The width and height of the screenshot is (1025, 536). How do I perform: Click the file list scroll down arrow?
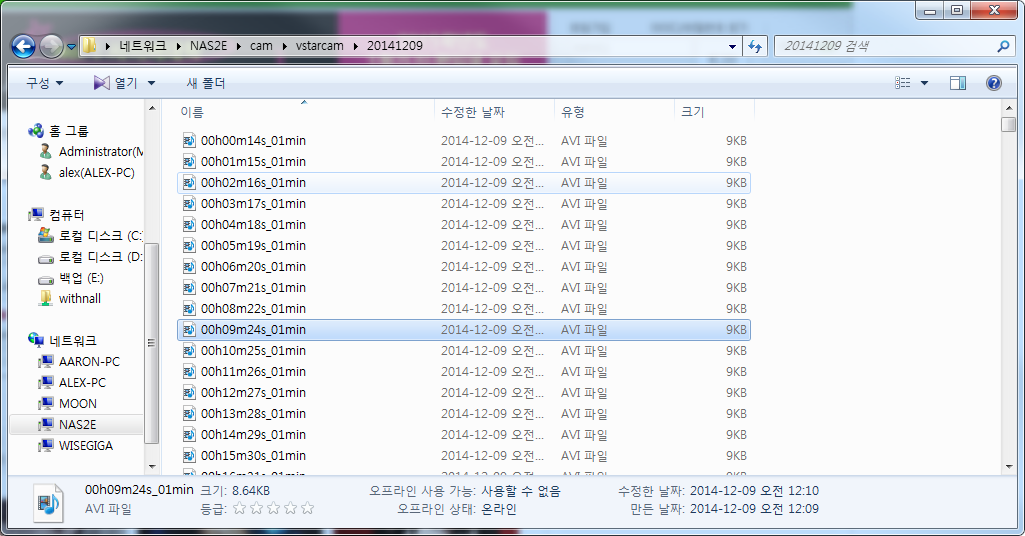point(1009,467)
